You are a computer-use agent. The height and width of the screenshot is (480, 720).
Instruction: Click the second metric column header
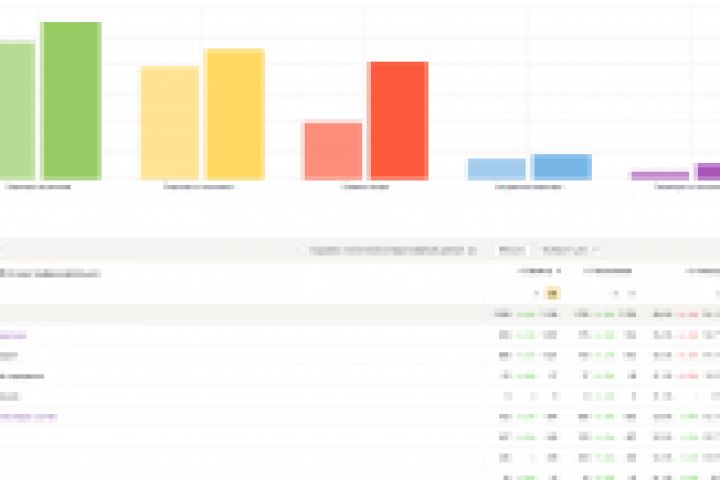[x=607, y=271]
